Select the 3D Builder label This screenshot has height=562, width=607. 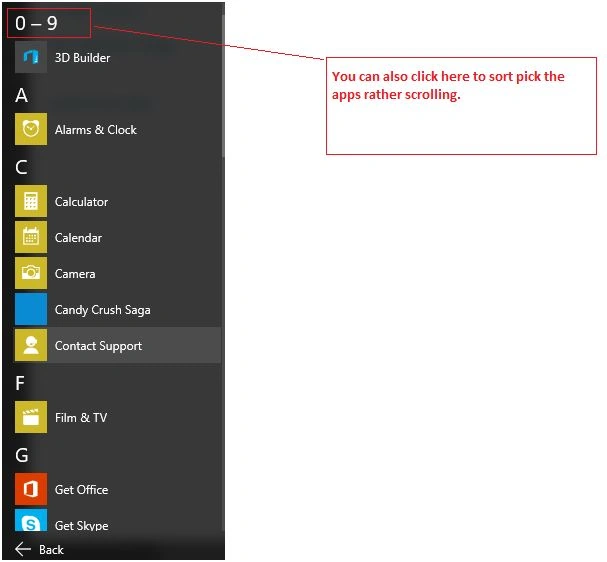tap(82, 58)
